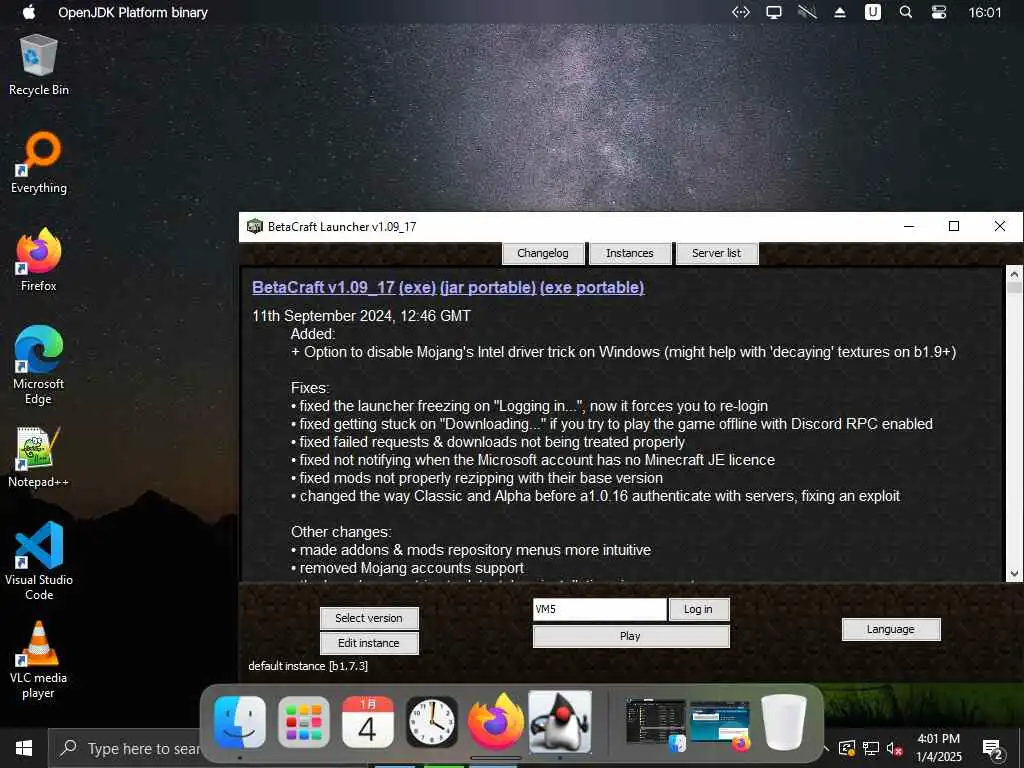The image size is (1024, 768).
Task: Focus the username field containing VM5
Action: point(600,609)
